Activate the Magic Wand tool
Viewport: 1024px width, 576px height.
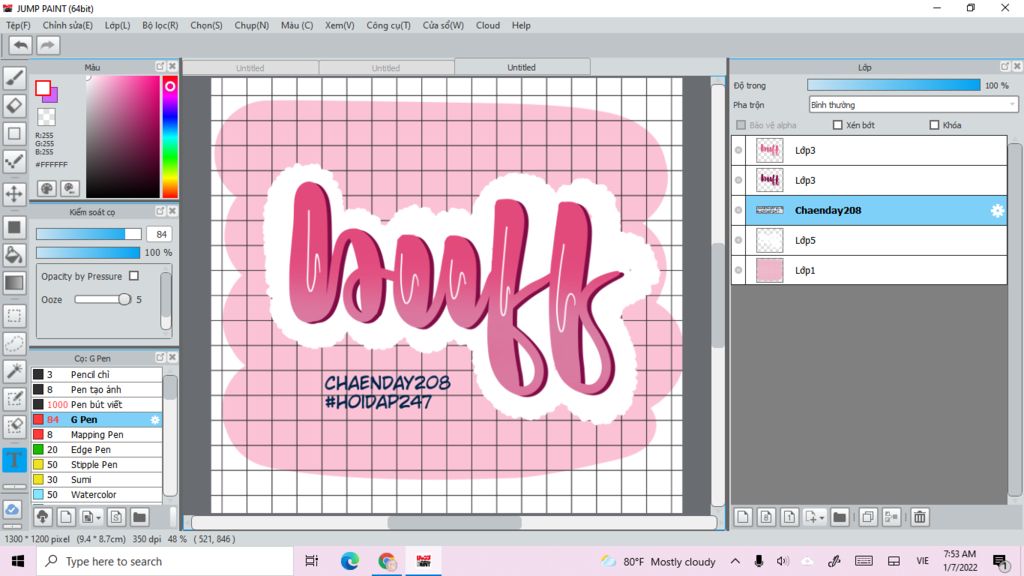click(x=14, y=371)
